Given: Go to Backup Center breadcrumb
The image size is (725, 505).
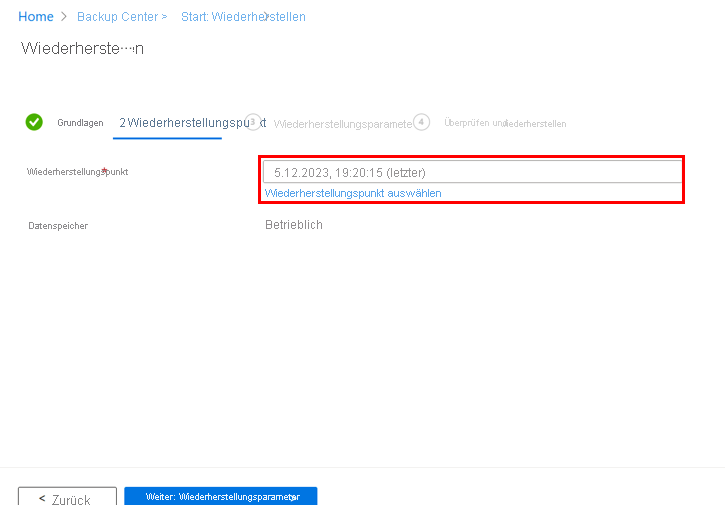Looking at the screenshot, I should (x=117, y=17).
